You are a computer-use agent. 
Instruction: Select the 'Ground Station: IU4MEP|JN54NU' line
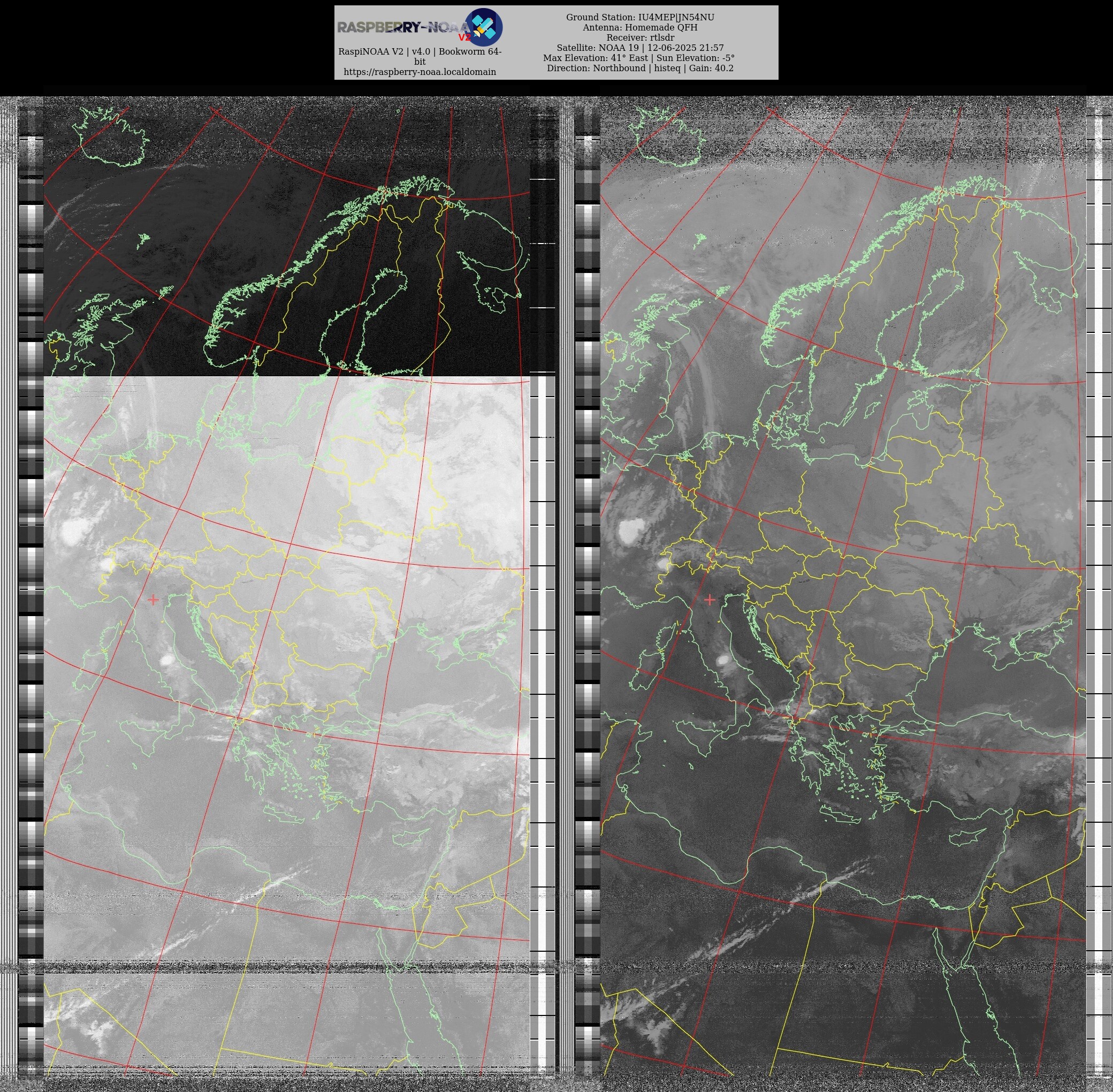(640, 17)
